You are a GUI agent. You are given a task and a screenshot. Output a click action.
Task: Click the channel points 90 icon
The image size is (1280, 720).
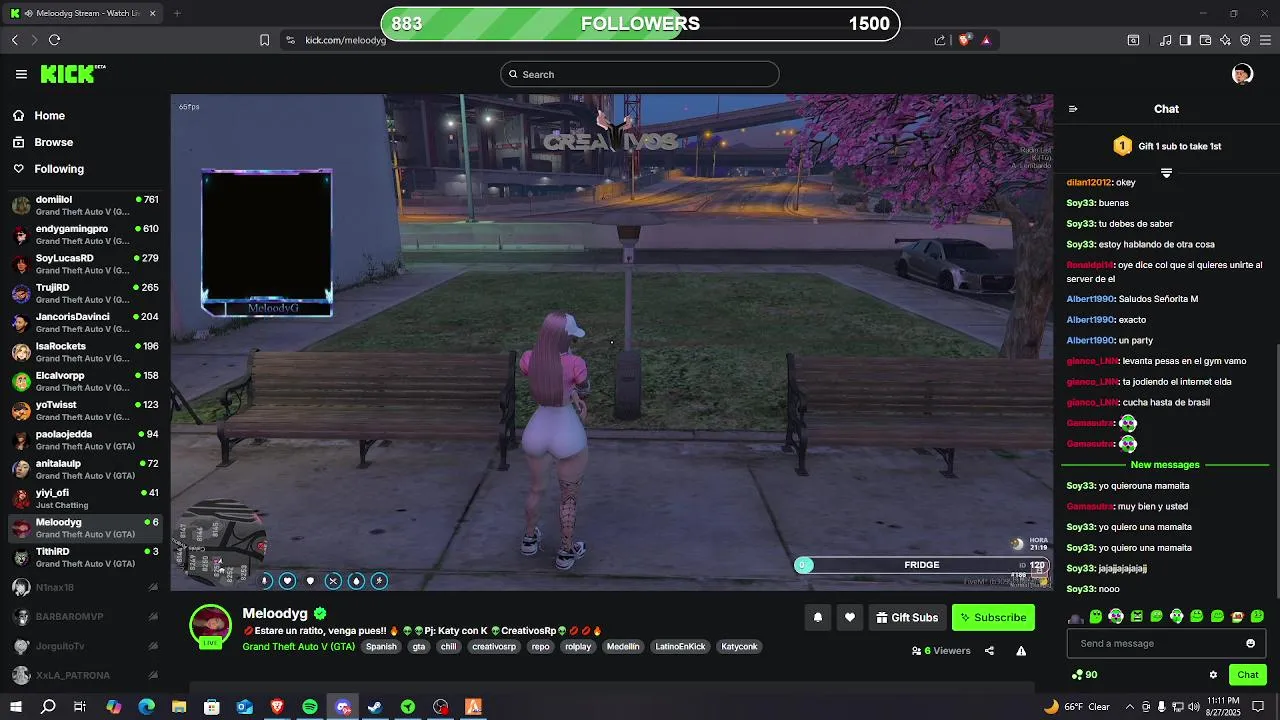1084,675
